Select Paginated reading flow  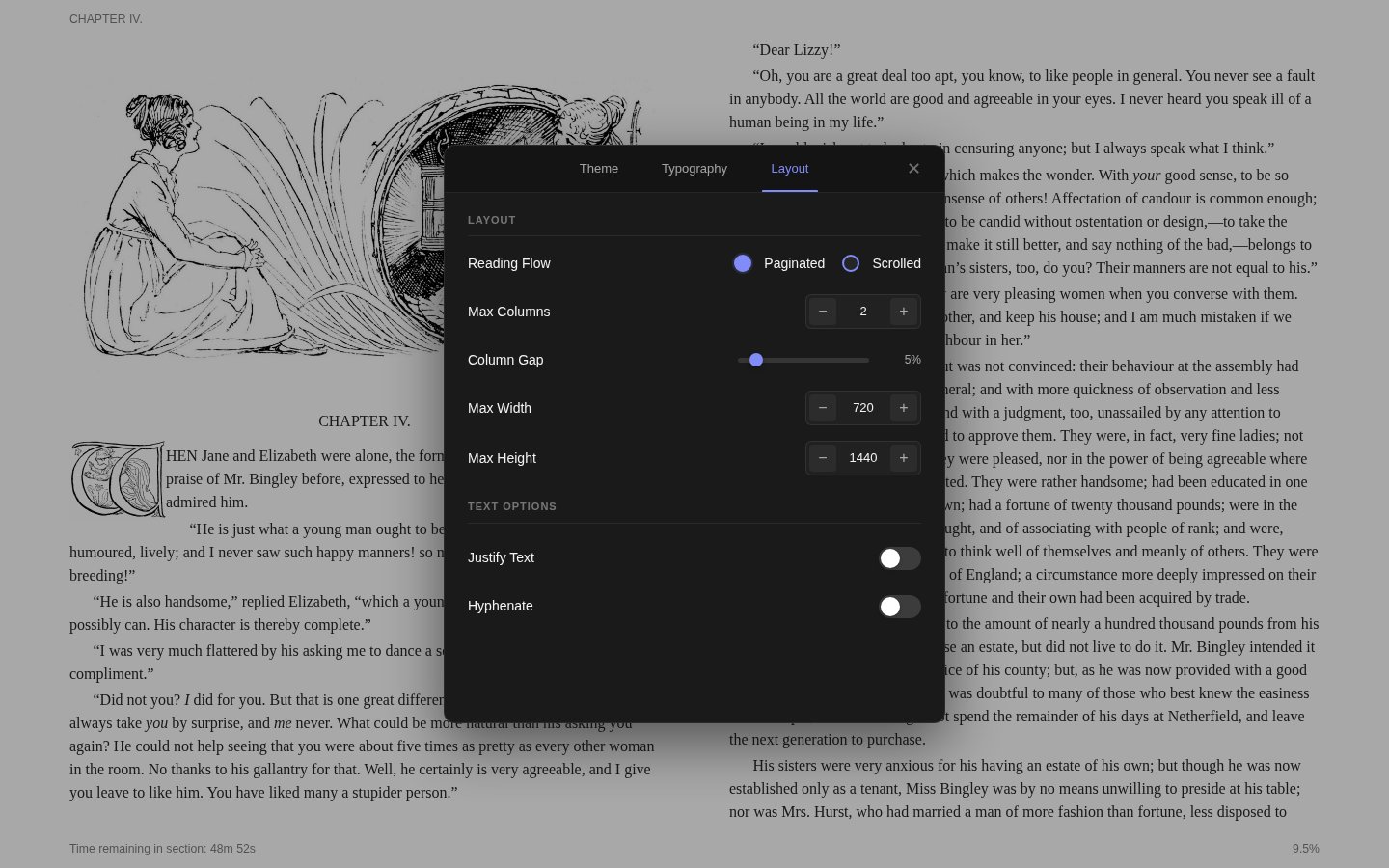pyautogui.click(x=743, y=263)
